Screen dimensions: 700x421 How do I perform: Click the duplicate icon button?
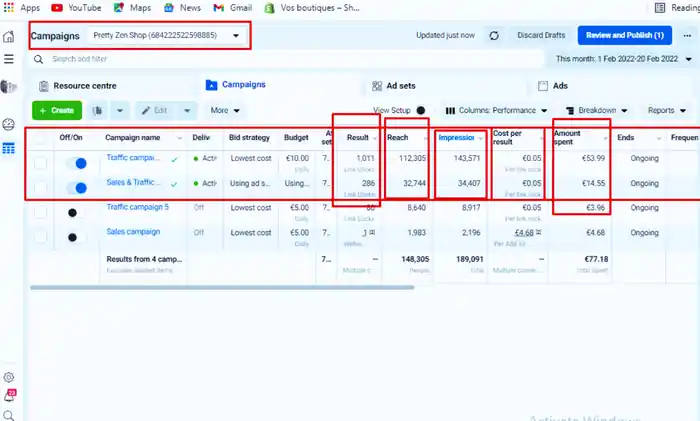pyautogui.click(x=97, y=110)
